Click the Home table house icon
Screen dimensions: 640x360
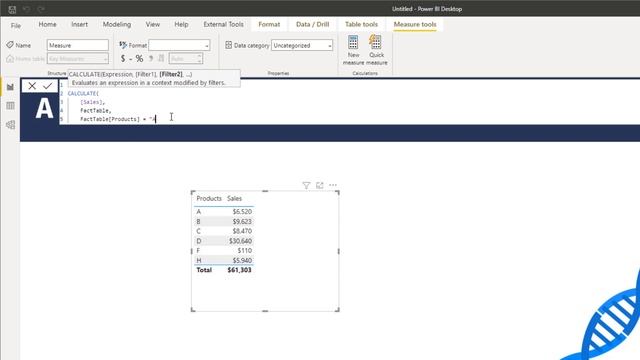point(10,59)
